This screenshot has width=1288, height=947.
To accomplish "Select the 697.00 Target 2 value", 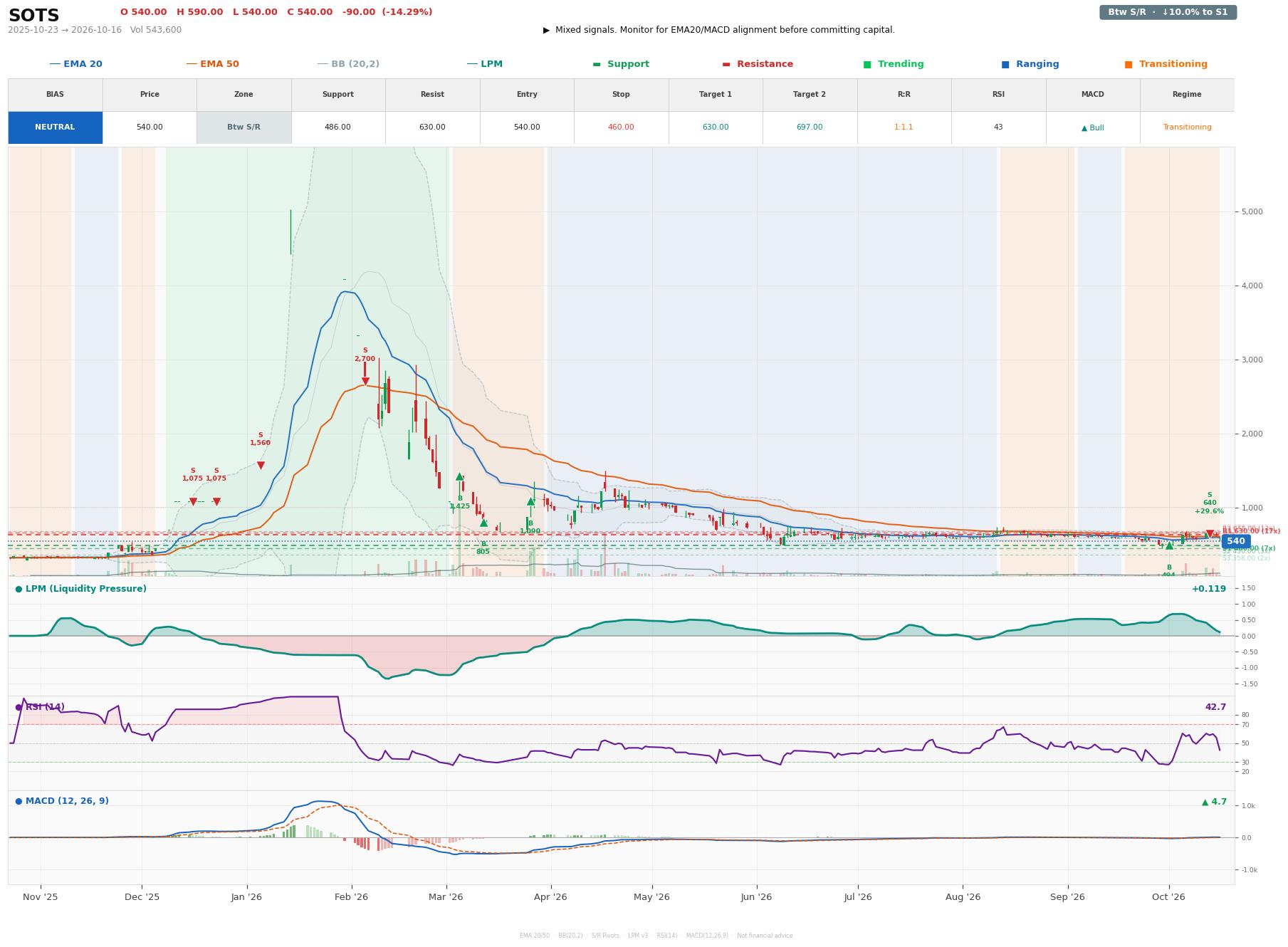I will tap(810, 127).
